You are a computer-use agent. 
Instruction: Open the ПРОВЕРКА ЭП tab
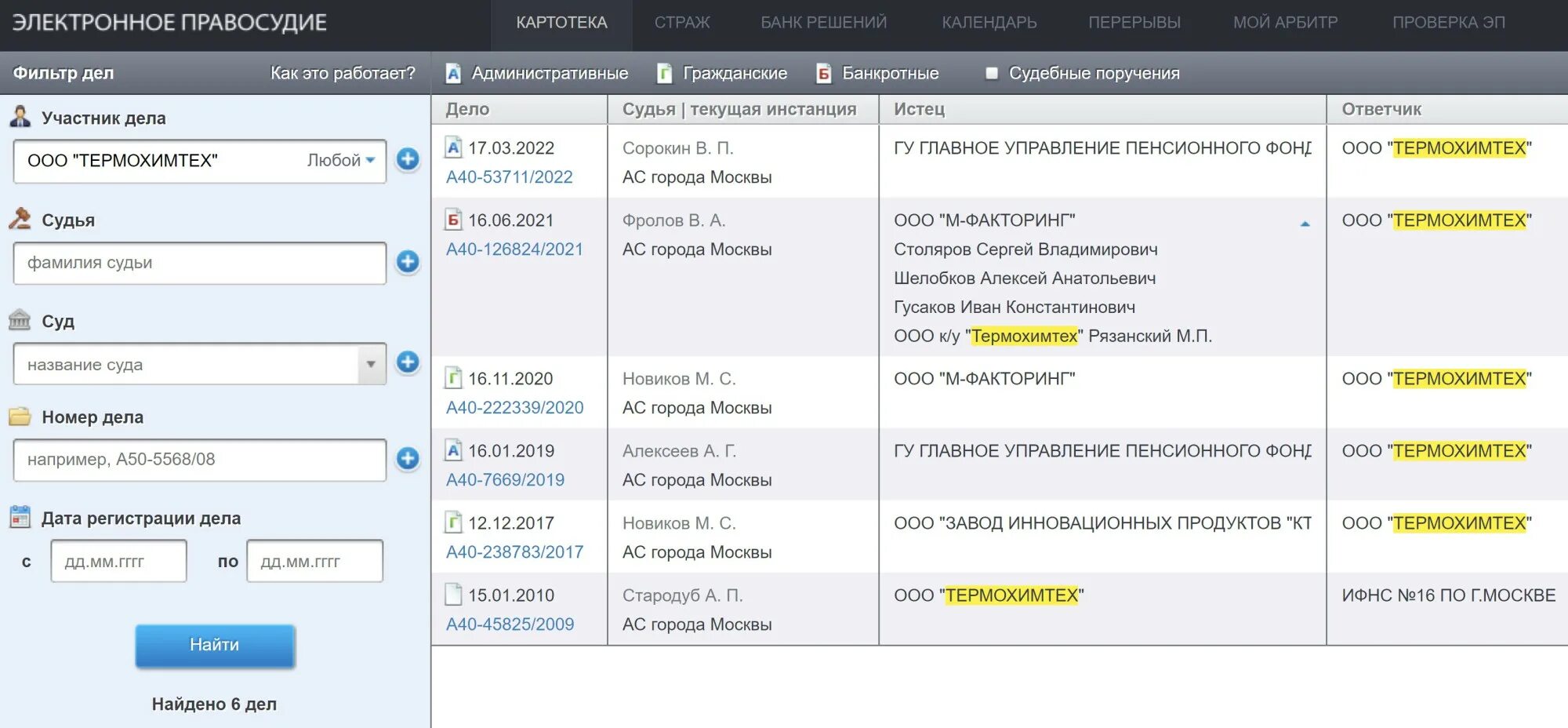click(x=1449, y=23)
